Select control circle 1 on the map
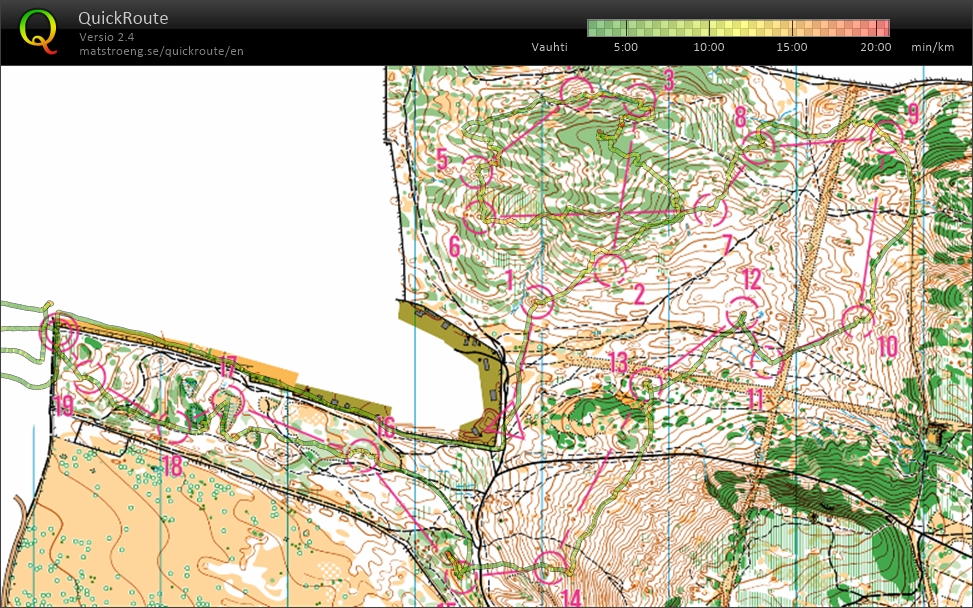This screenshot has height=608, width=973. point(539,301)
